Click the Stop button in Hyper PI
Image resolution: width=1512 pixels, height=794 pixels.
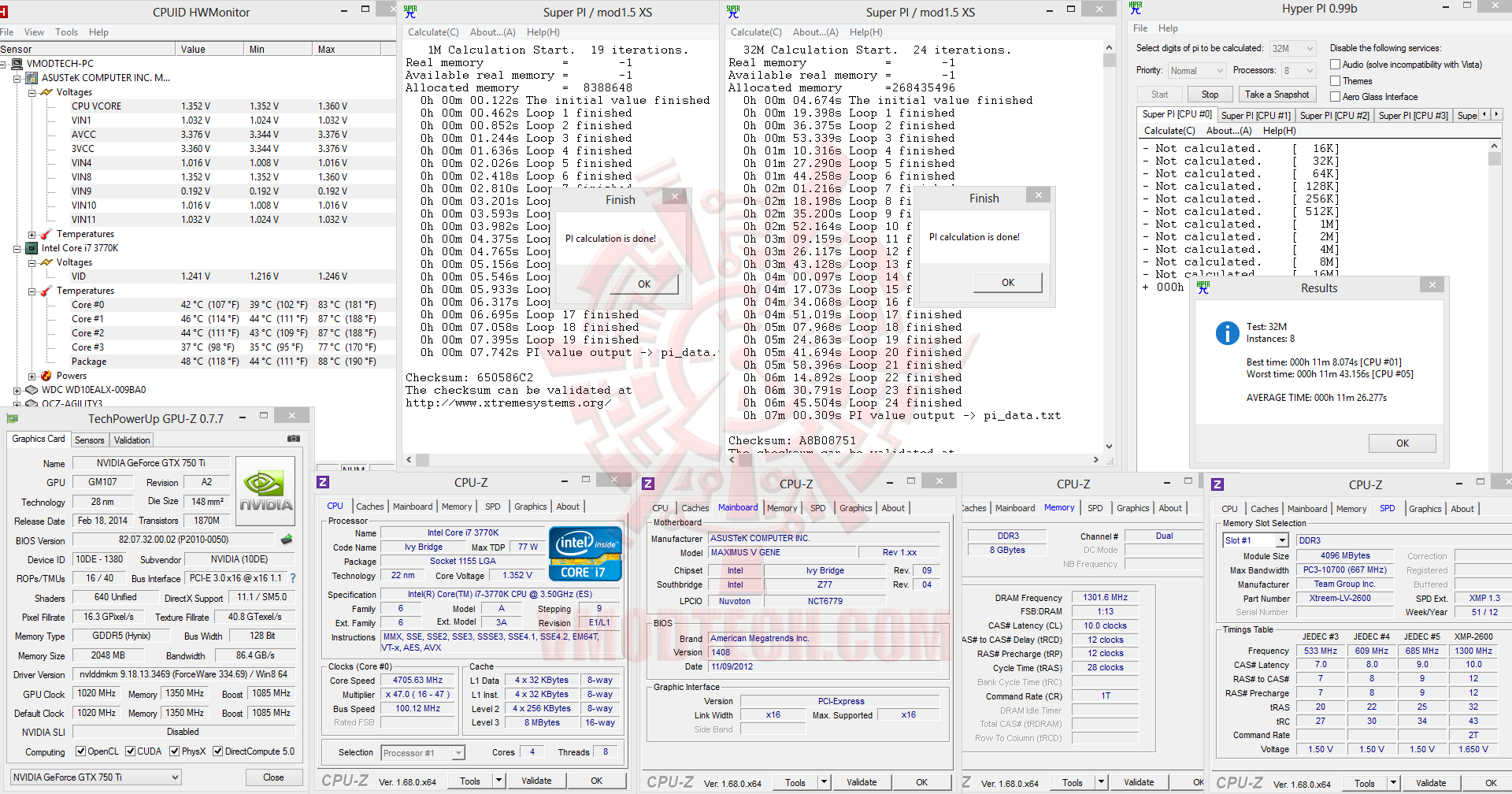coord(1210,95)
